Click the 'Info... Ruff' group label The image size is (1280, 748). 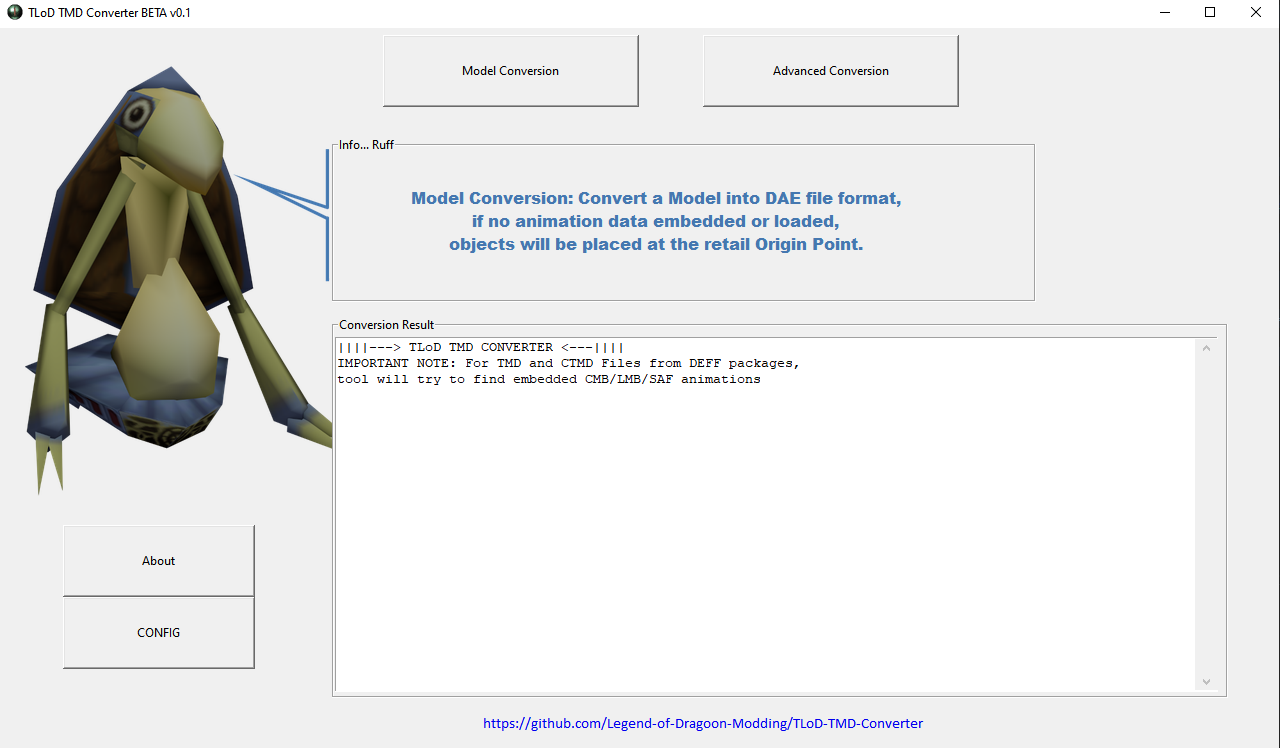click(x=366, y=145)
